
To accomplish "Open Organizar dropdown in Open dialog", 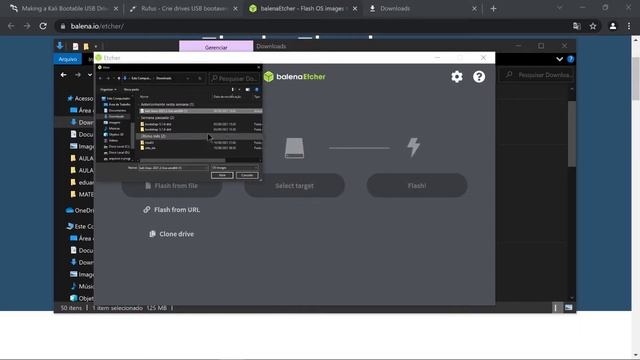I will tap(108, 90).
